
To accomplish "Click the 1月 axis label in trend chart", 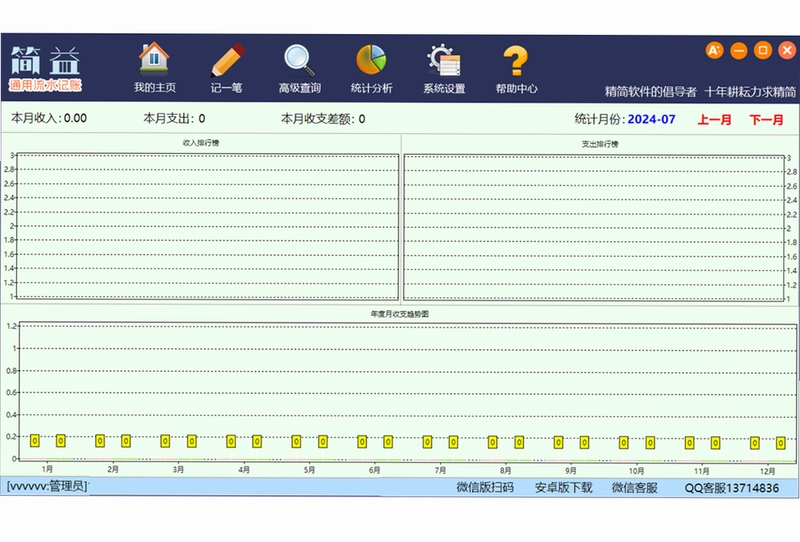I will [47, 469].
